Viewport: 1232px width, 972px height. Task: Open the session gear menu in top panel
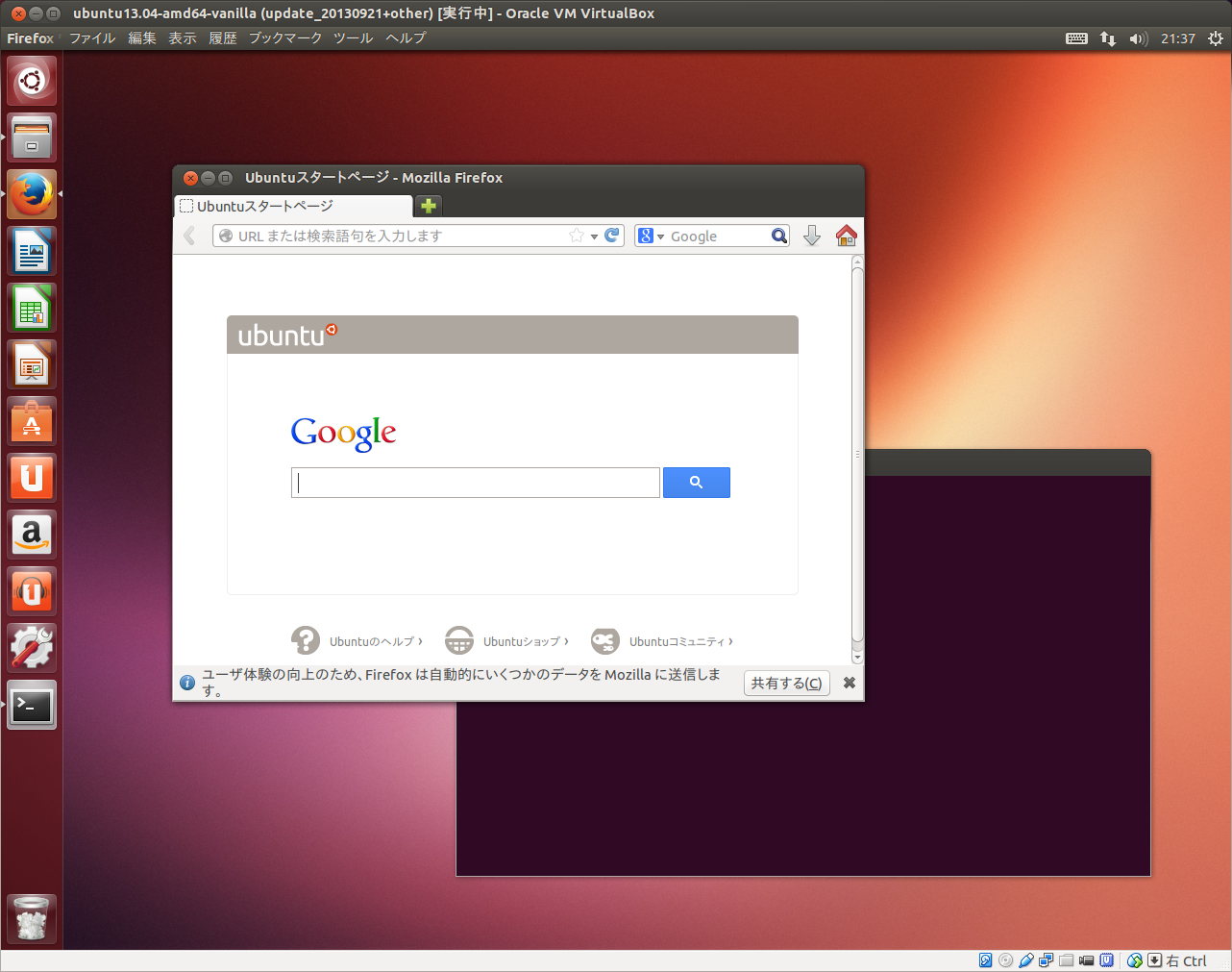(x=1216, y=38)
